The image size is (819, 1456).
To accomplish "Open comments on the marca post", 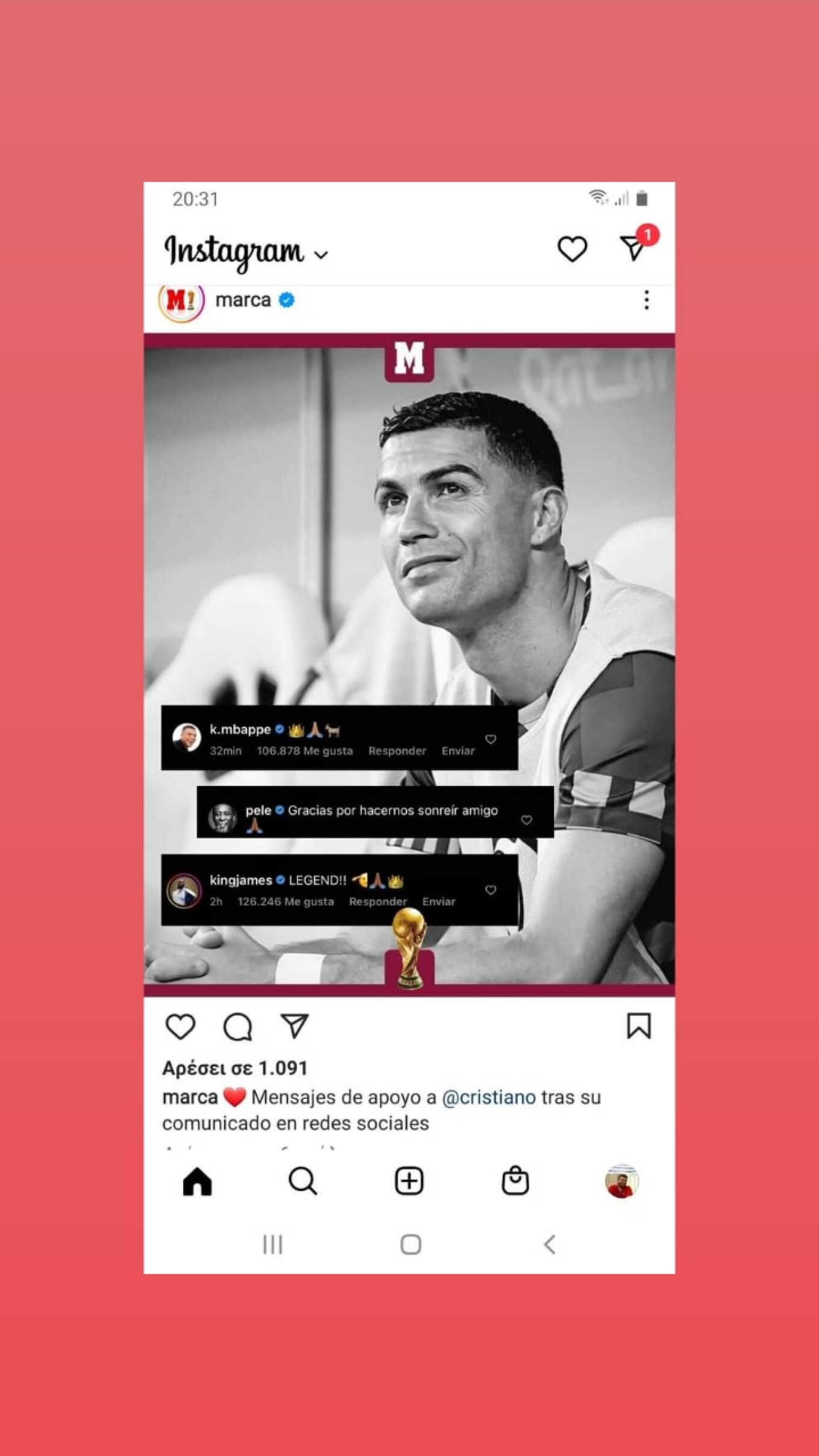I will (x=237, y=1027).
